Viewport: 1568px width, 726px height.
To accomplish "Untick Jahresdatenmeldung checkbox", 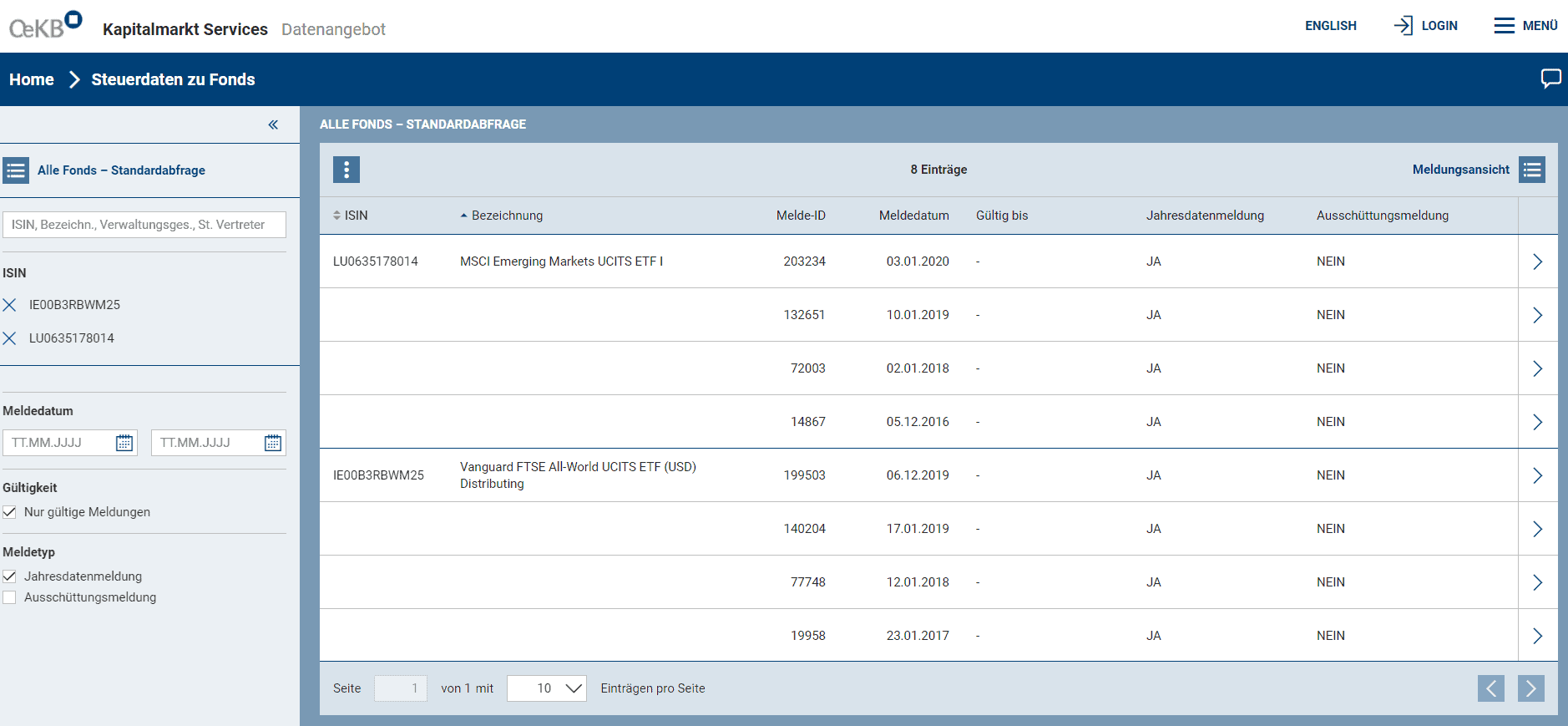I will point(10,576).
